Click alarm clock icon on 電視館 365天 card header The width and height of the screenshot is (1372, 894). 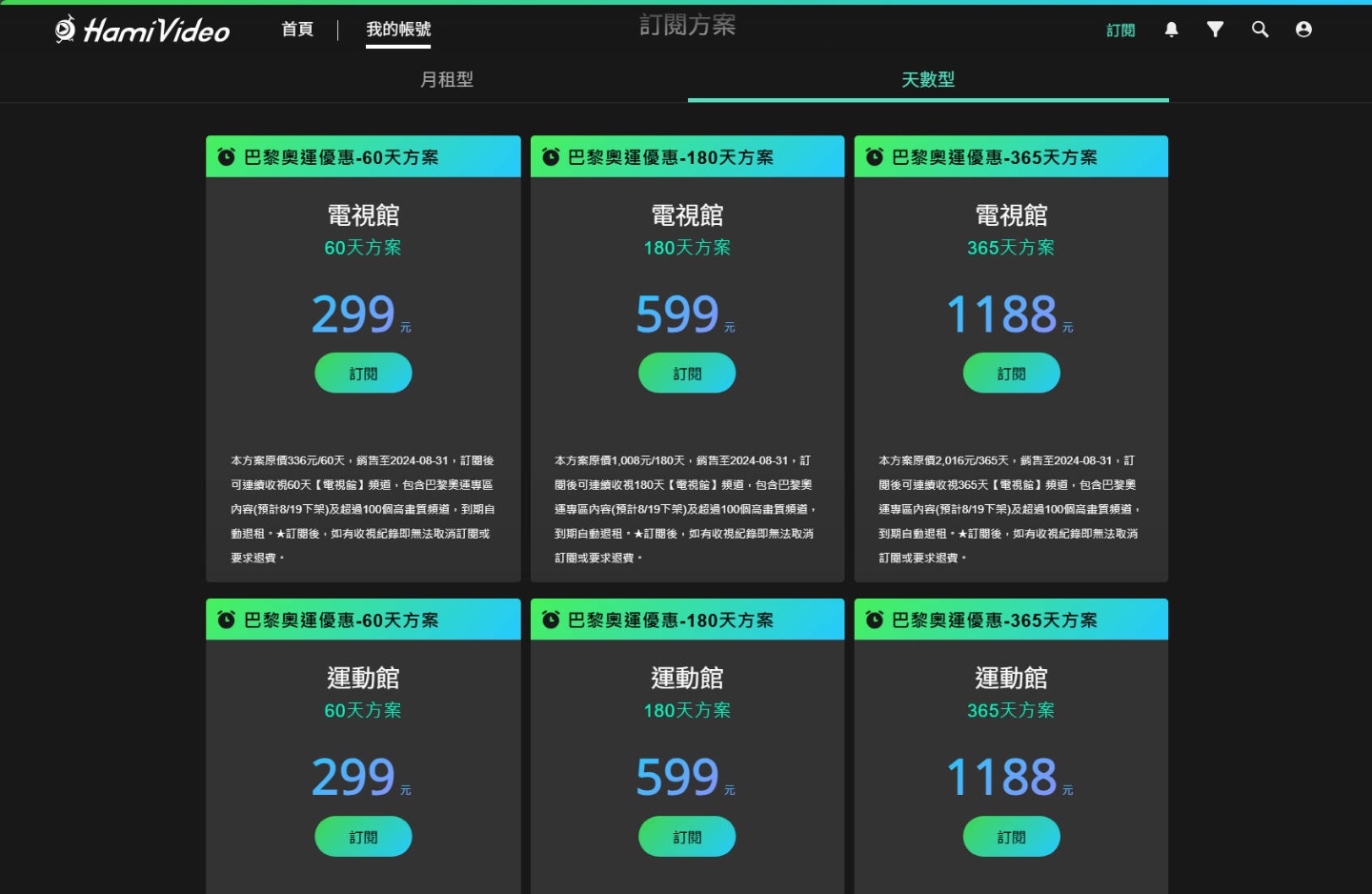tap(875, 156)
